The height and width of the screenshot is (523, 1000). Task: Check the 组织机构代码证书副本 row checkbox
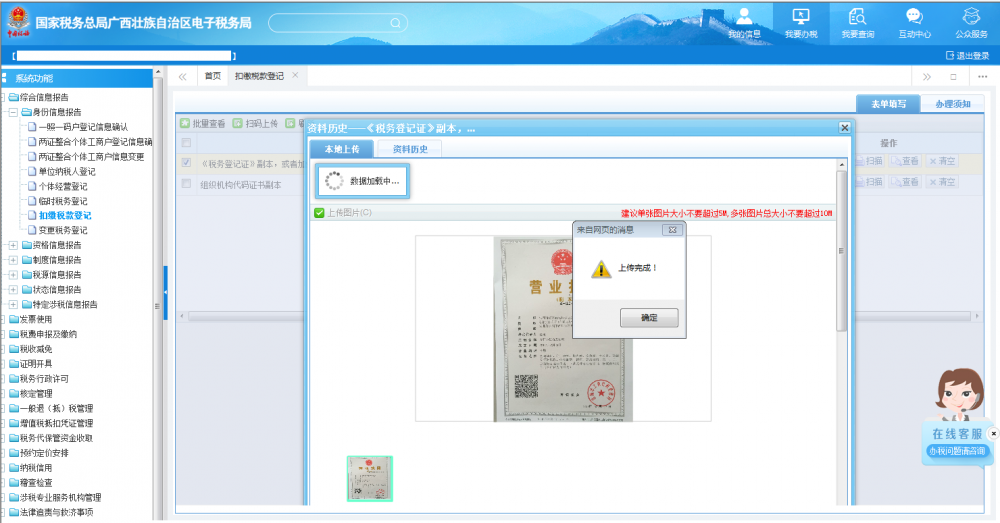186,184
